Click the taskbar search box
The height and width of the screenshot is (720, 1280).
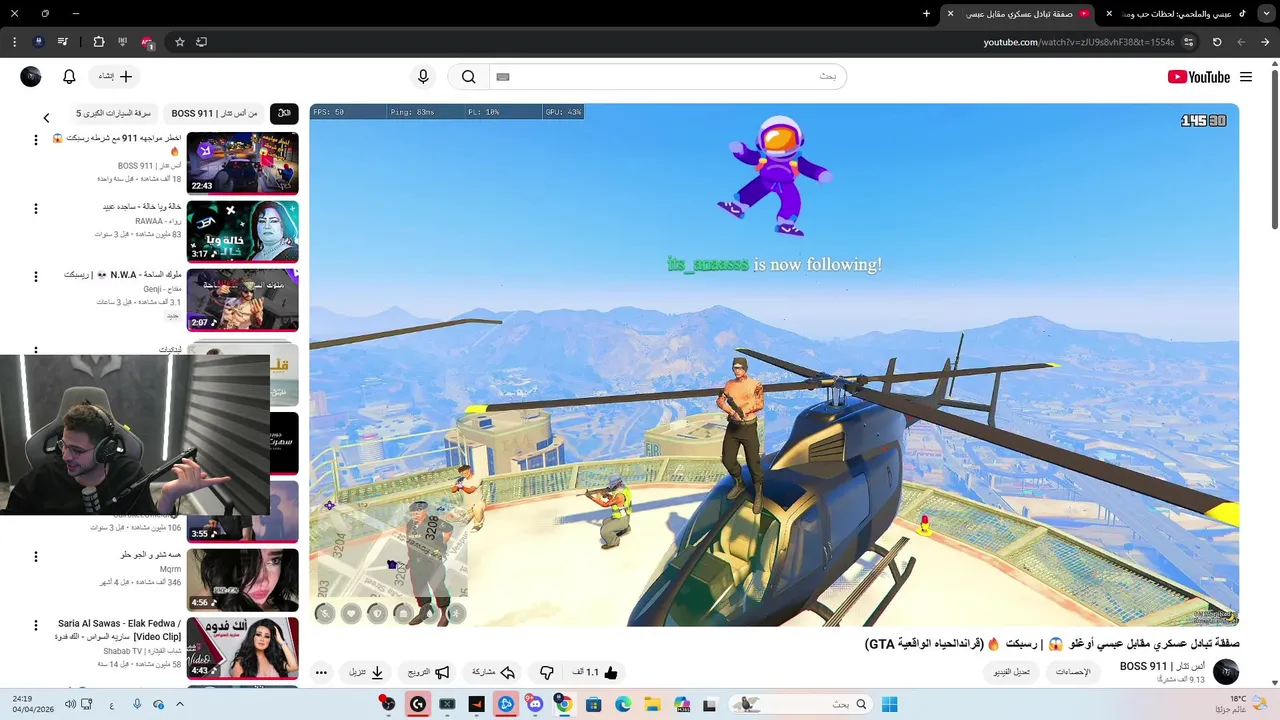800,704
